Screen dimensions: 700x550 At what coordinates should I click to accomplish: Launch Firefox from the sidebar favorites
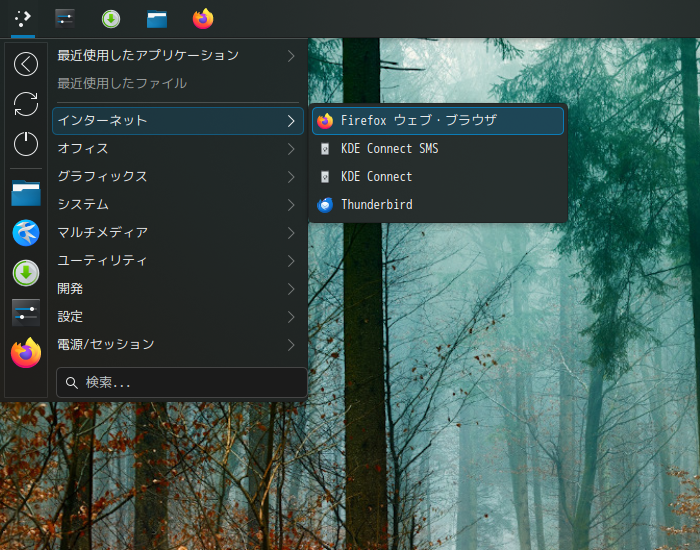coord(26,353)
